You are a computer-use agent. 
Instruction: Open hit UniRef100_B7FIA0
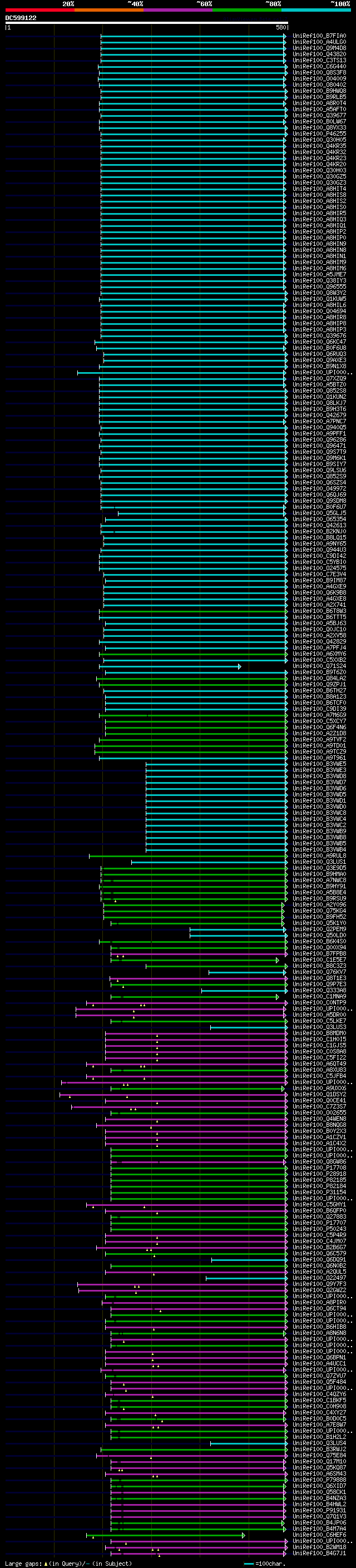click(x=319, y=36)
